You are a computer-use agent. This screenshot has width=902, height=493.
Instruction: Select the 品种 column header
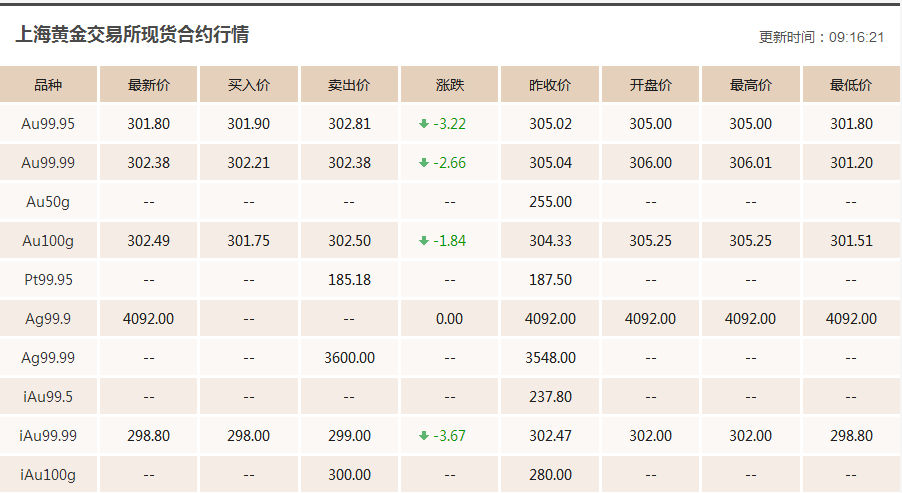click(48, 85)
